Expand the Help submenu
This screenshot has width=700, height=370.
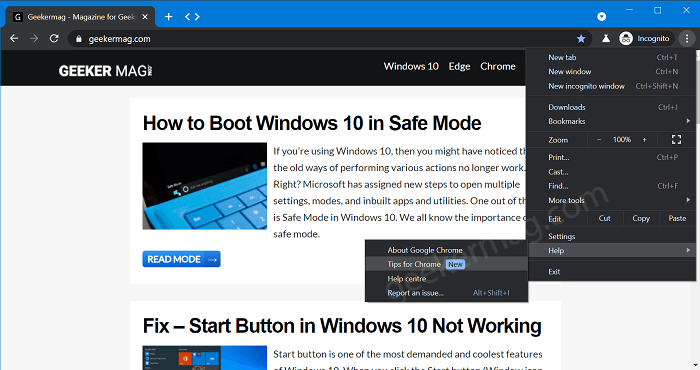click(x=612, y=250)
